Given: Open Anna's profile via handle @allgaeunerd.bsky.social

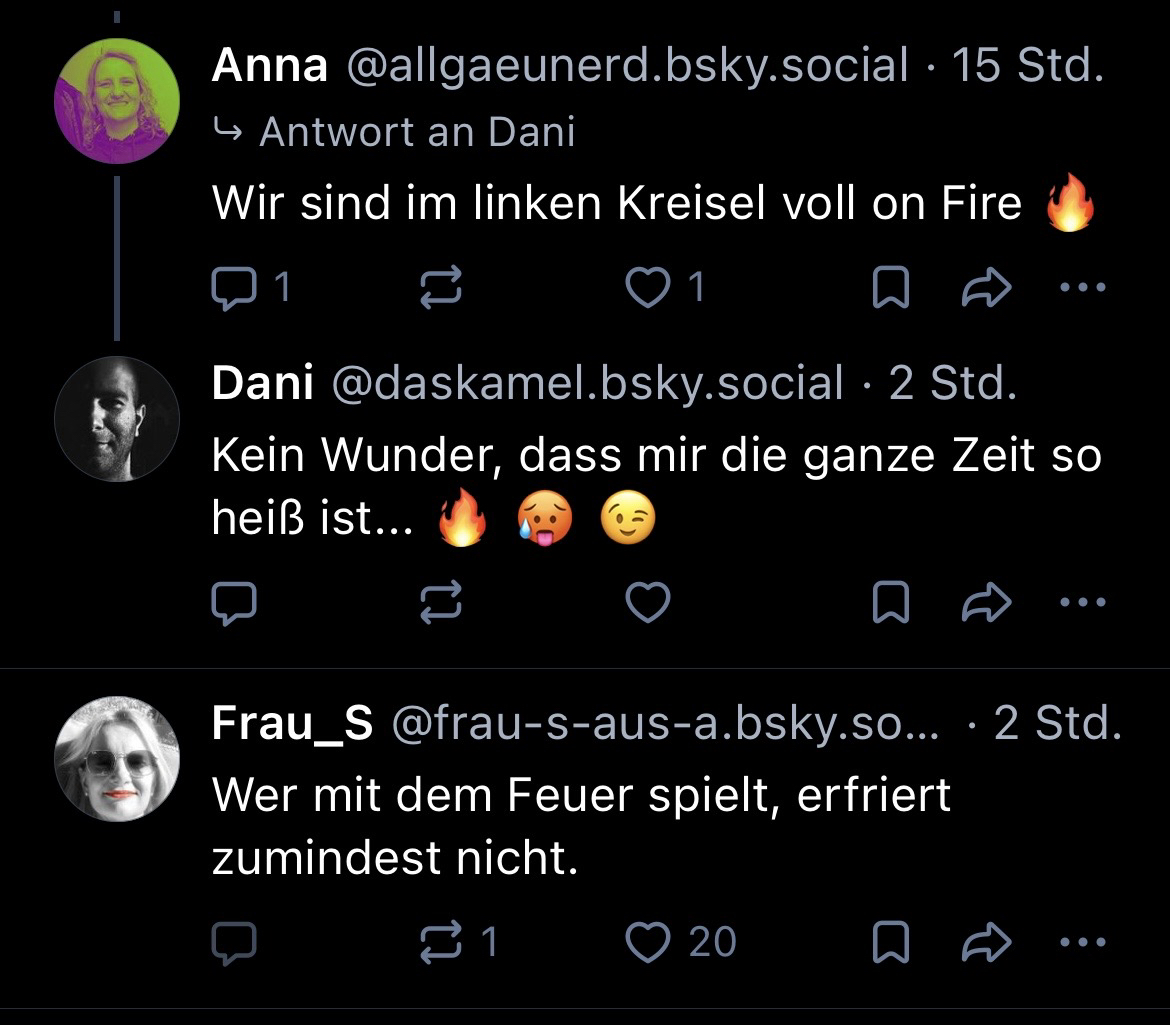Looking at the screenshot, I should (x=627, y=66).
